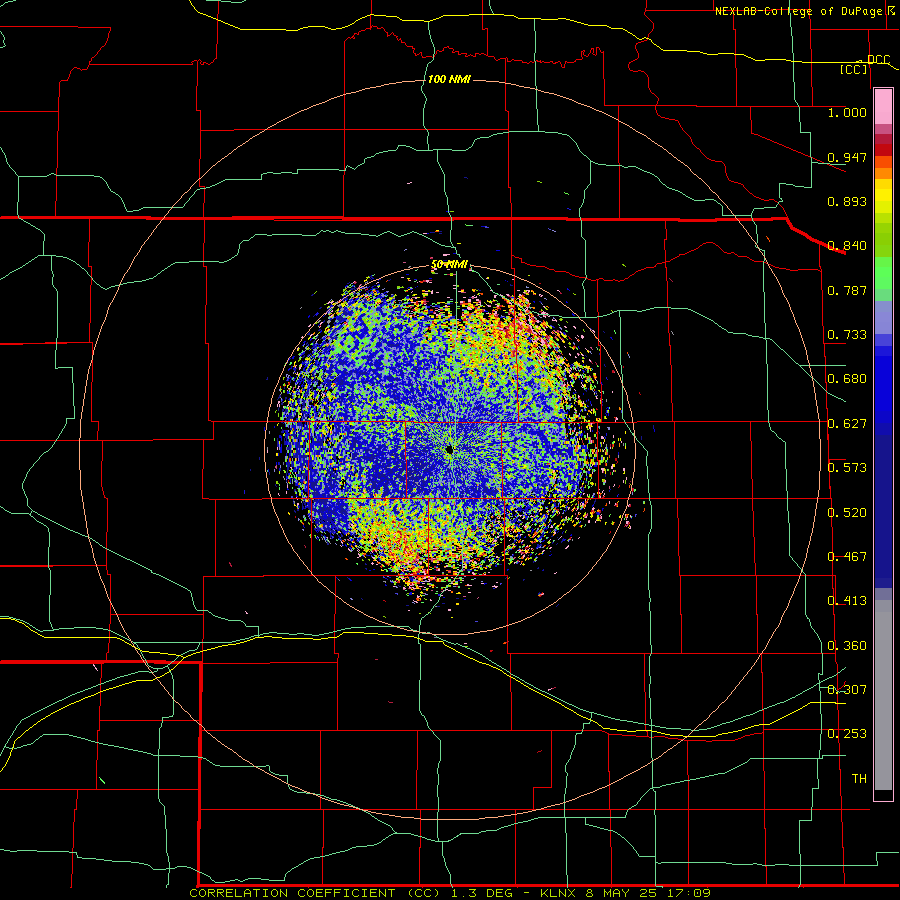Click the 0.360 scale value
Screen dimensions: 900x900
[847, 646]
